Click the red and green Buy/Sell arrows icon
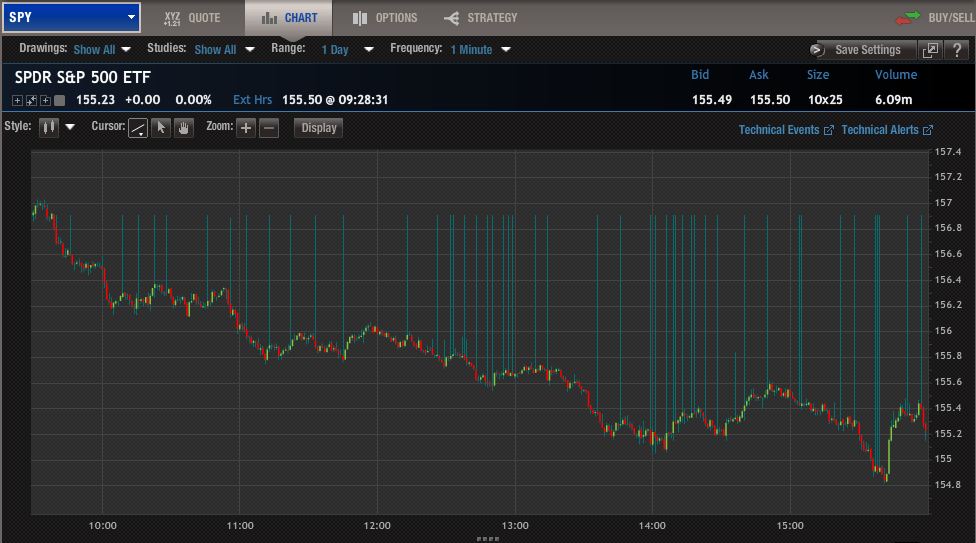This screenshot has height=543, width=976. pos(908,17)
